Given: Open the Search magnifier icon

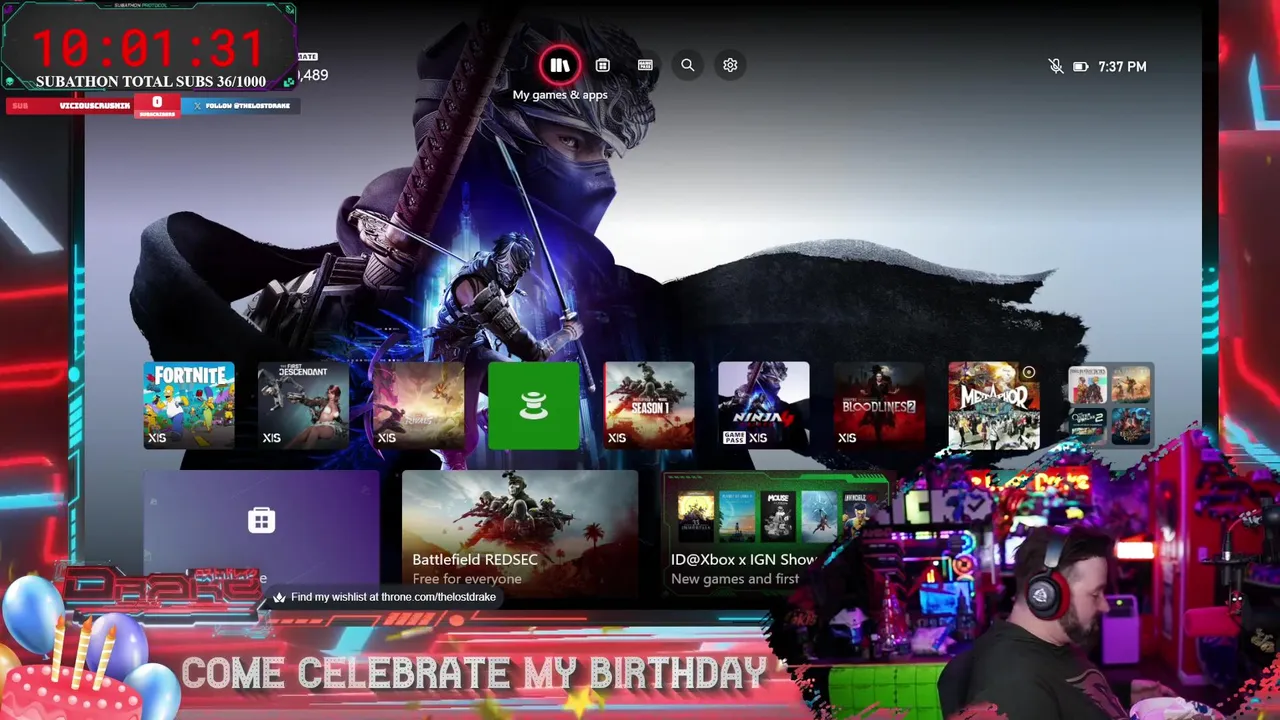Looking at the screenshot, I should (687, 65).
